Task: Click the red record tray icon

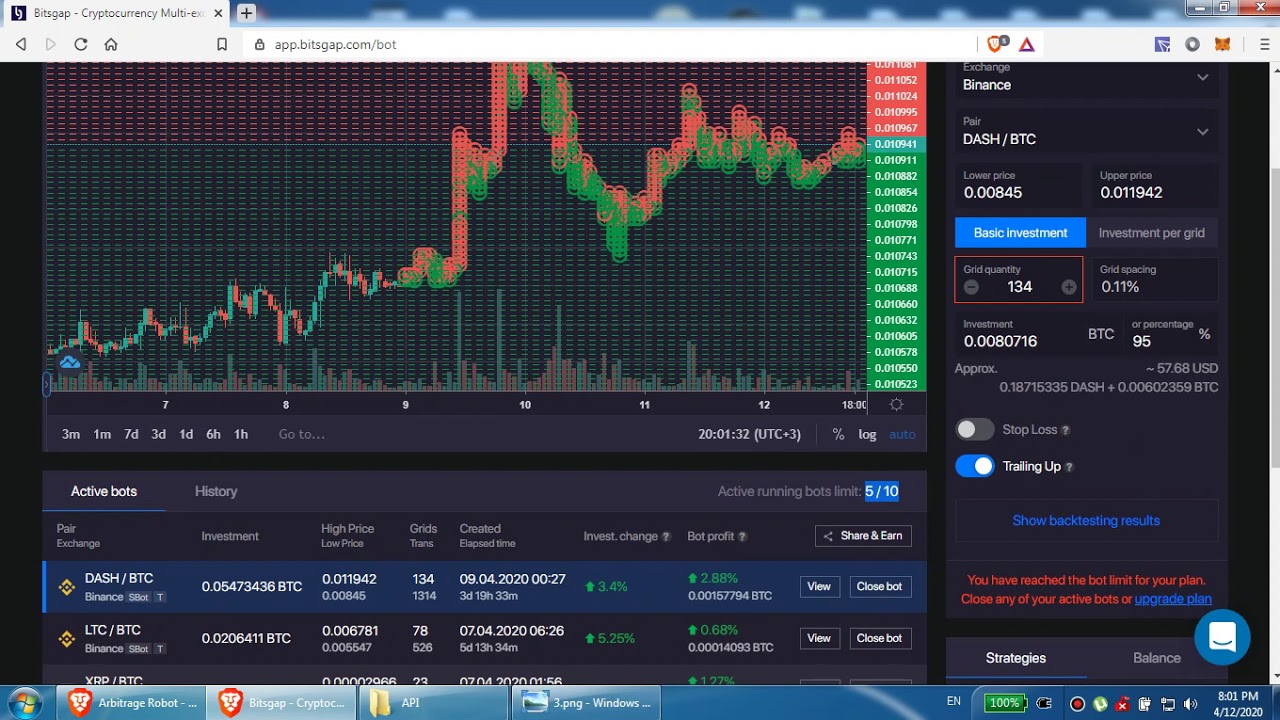Action: click(x=1077, y=703)
